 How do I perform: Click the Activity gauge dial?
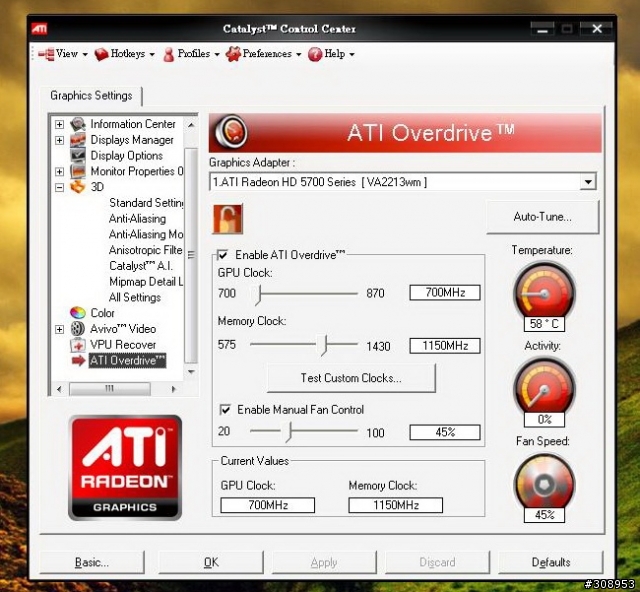coord(544,387)
